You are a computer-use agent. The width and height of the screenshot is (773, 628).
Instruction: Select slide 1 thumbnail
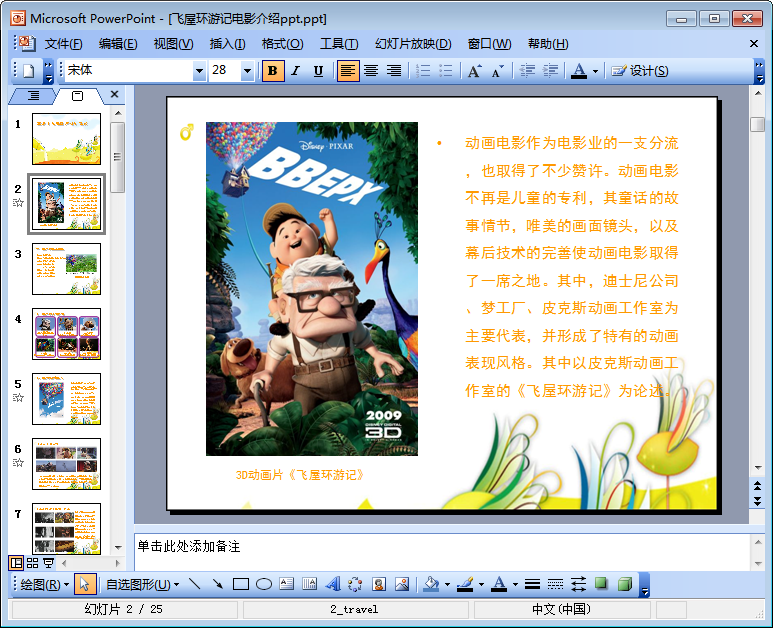[66, 139]
